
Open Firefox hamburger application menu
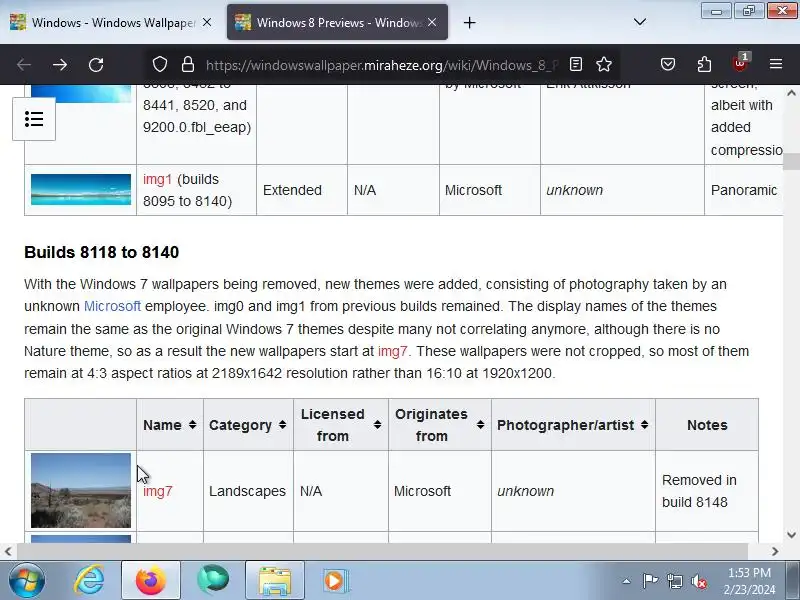pyautogui.click(x=776, y=64)
